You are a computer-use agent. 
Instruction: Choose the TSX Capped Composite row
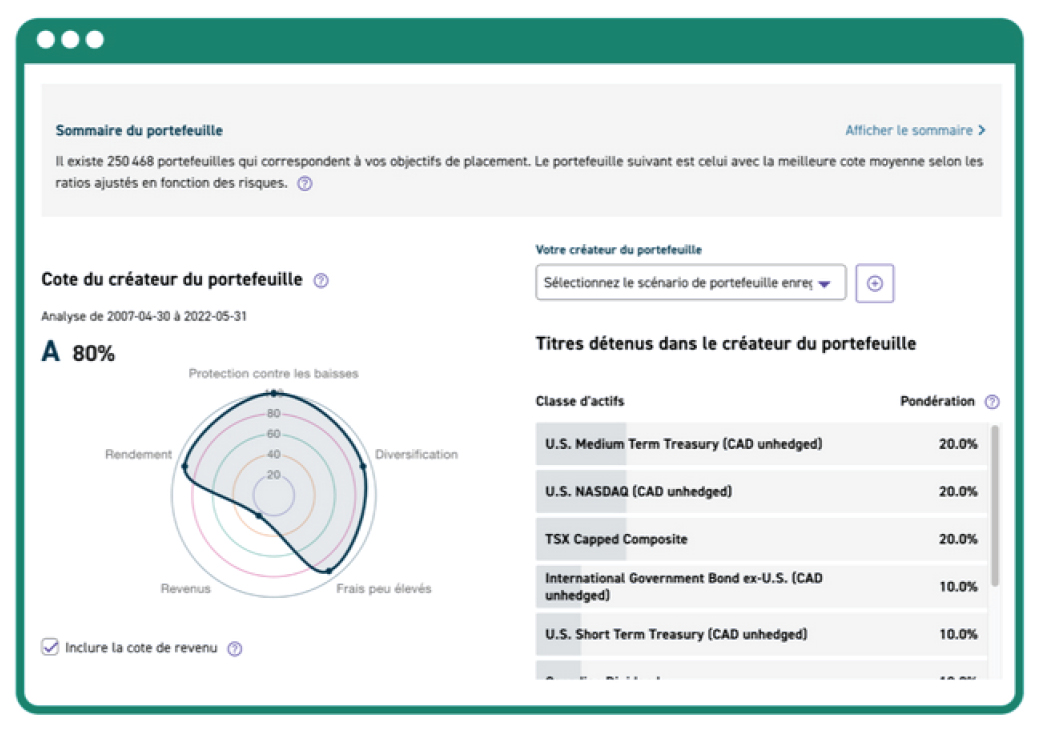(760, 540)
